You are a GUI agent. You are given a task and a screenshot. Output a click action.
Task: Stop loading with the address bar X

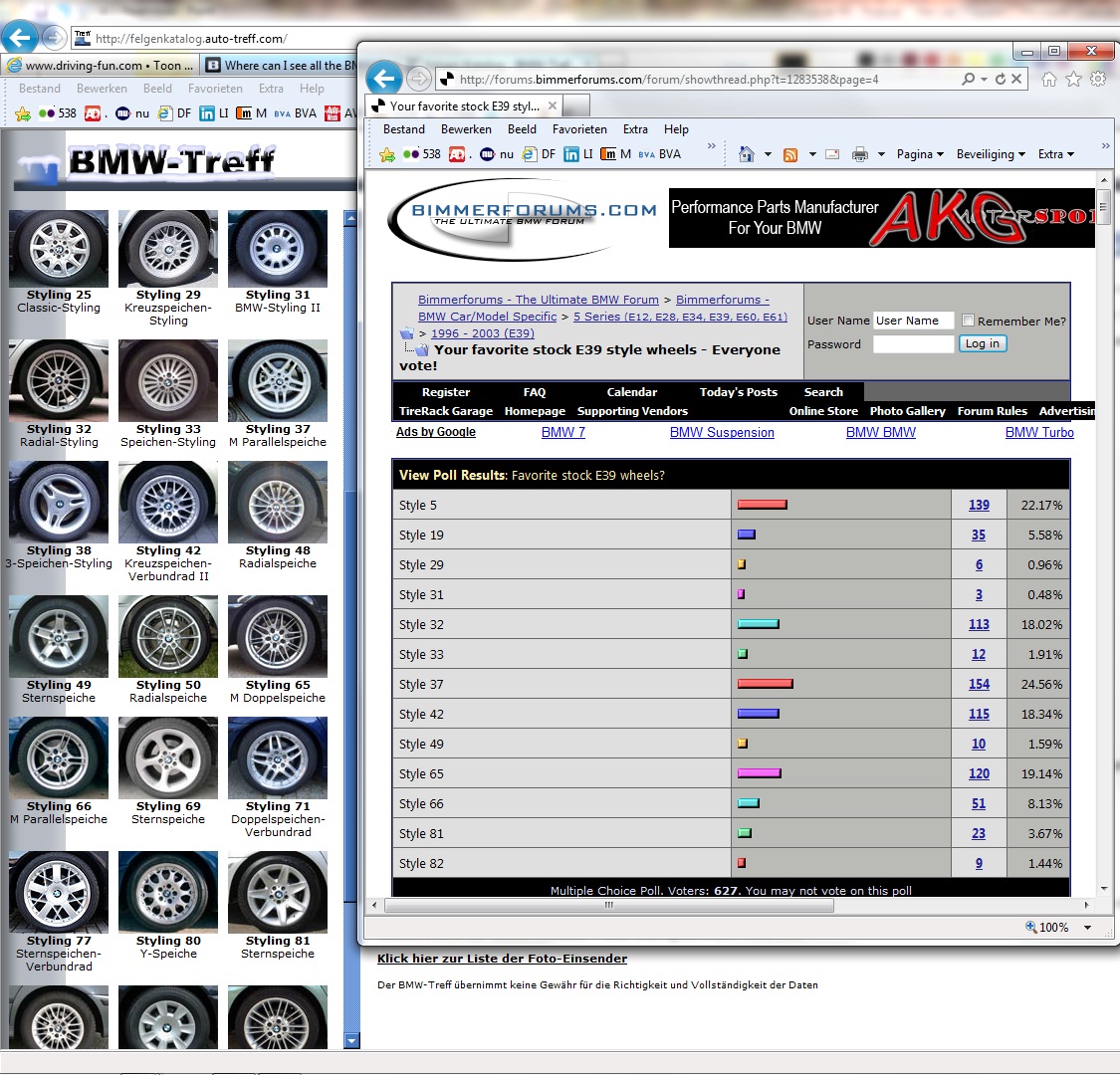point(1016,79)
